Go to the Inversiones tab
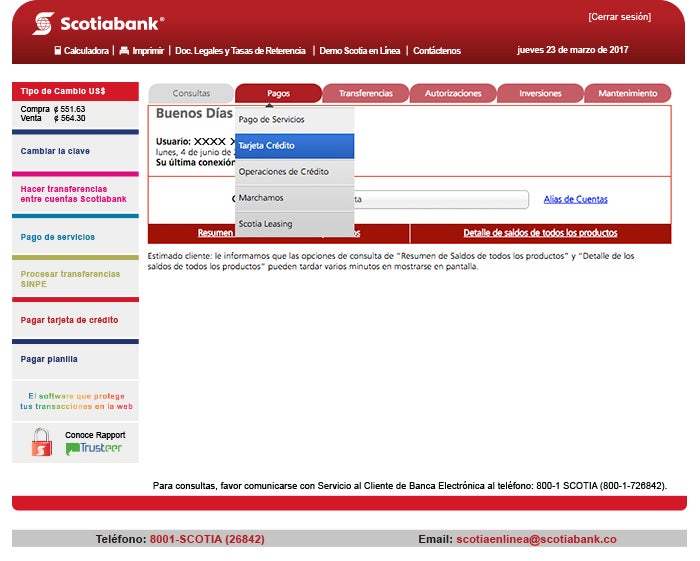The image size is (700, 561). tap(540, 93)
